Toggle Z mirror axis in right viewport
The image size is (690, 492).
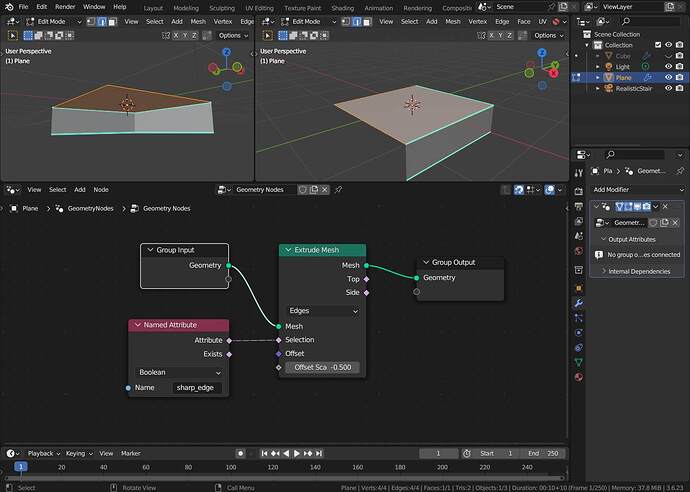(x=509, y=35)
